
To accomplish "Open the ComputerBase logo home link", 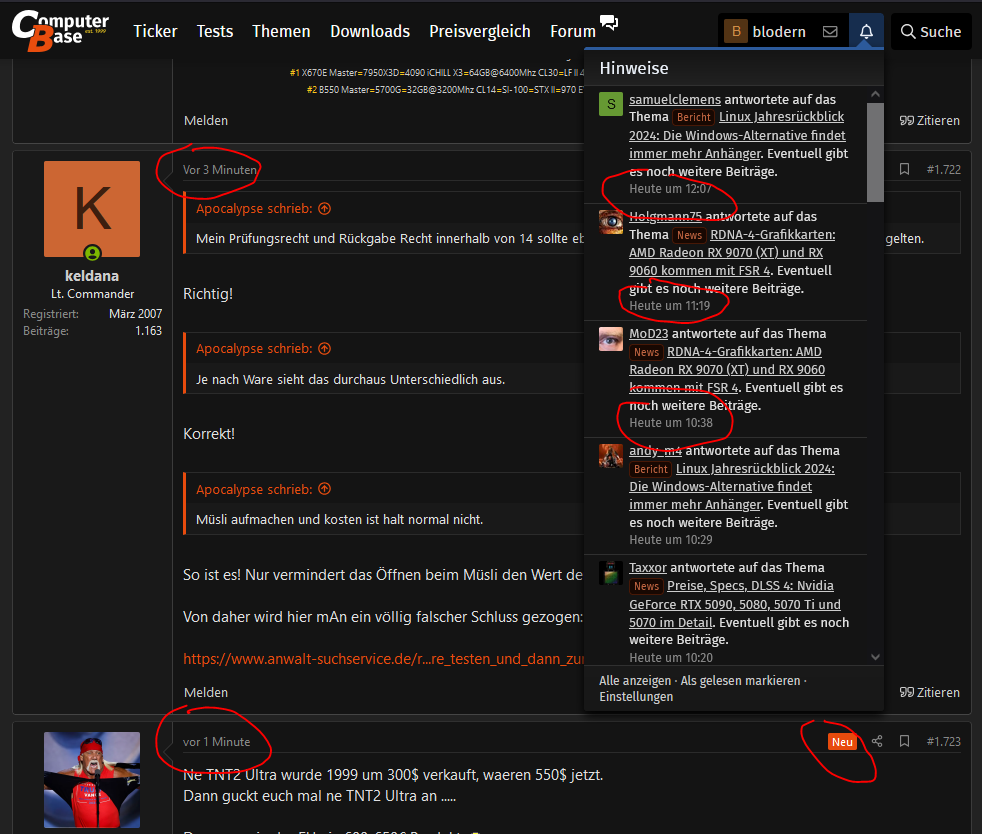I will [60, 30].
